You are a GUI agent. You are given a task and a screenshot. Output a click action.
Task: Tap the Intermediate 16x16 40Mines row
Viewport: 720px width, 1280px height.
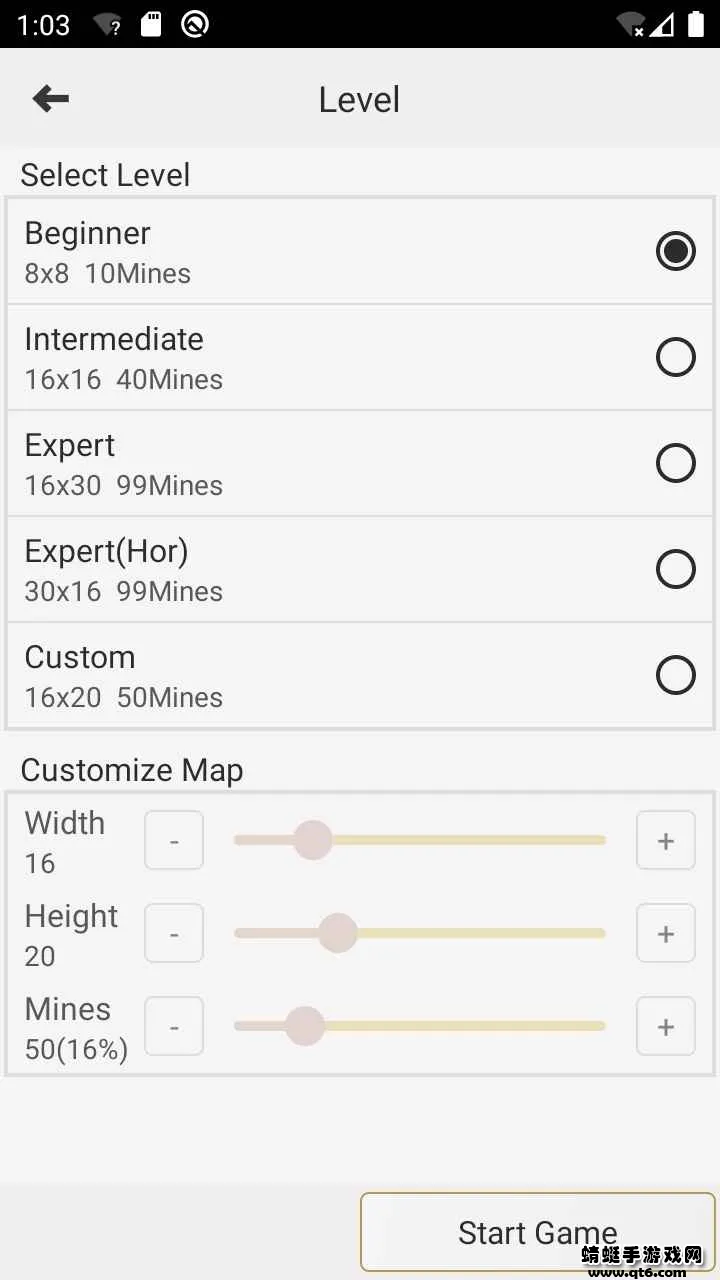300,358
